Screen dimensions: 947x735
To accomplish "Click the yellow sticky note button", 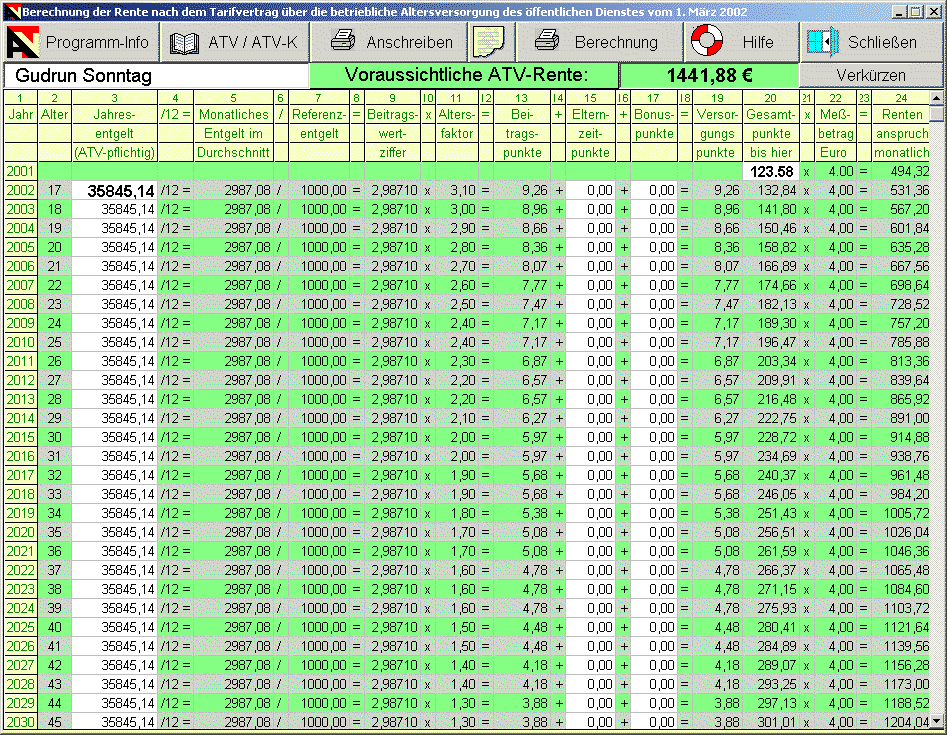I will pos(488,42).
